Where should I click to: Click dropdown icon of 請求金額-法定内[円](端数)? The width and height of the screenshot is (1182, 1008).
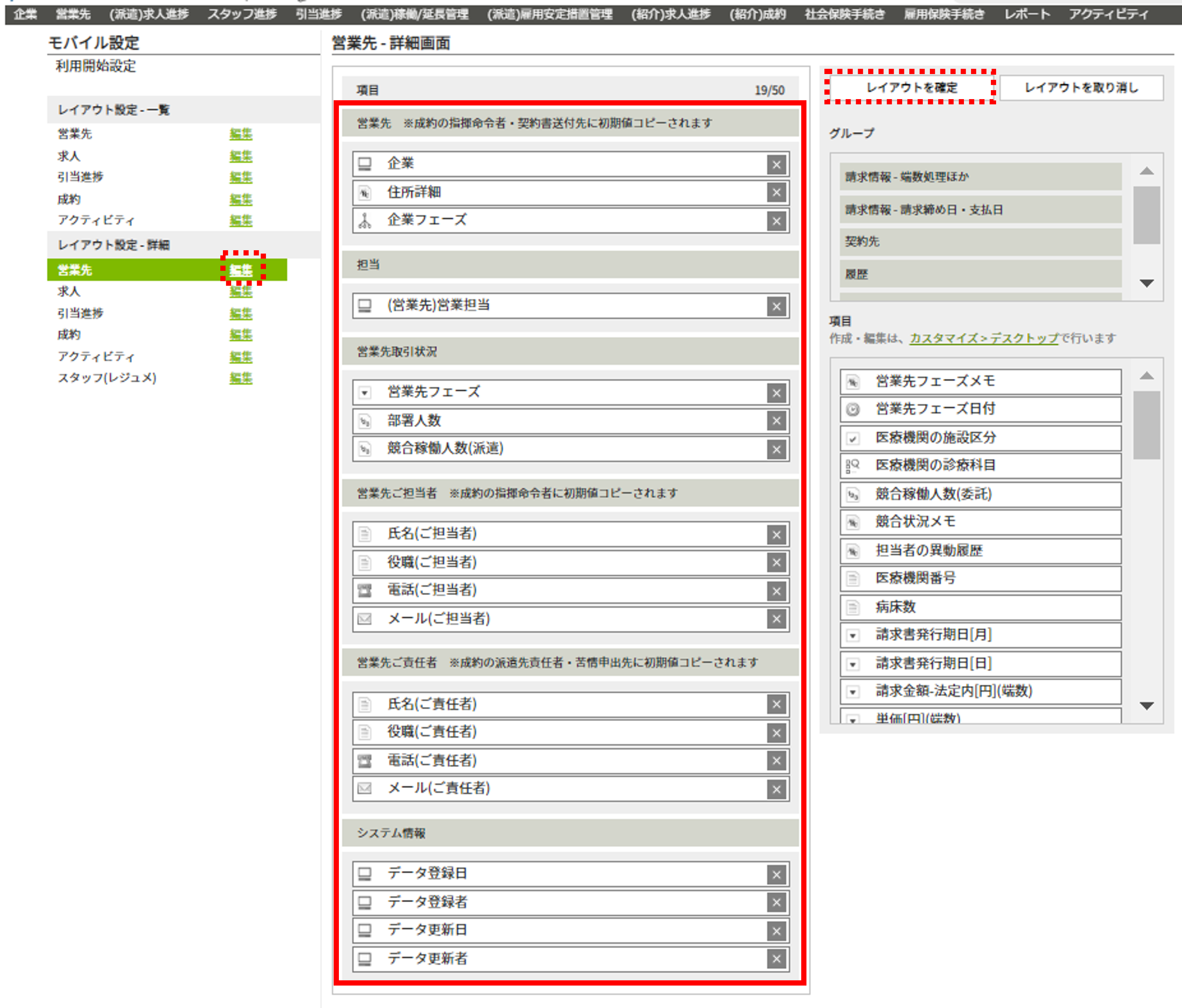pyautogui.click(x=852, y=692)
